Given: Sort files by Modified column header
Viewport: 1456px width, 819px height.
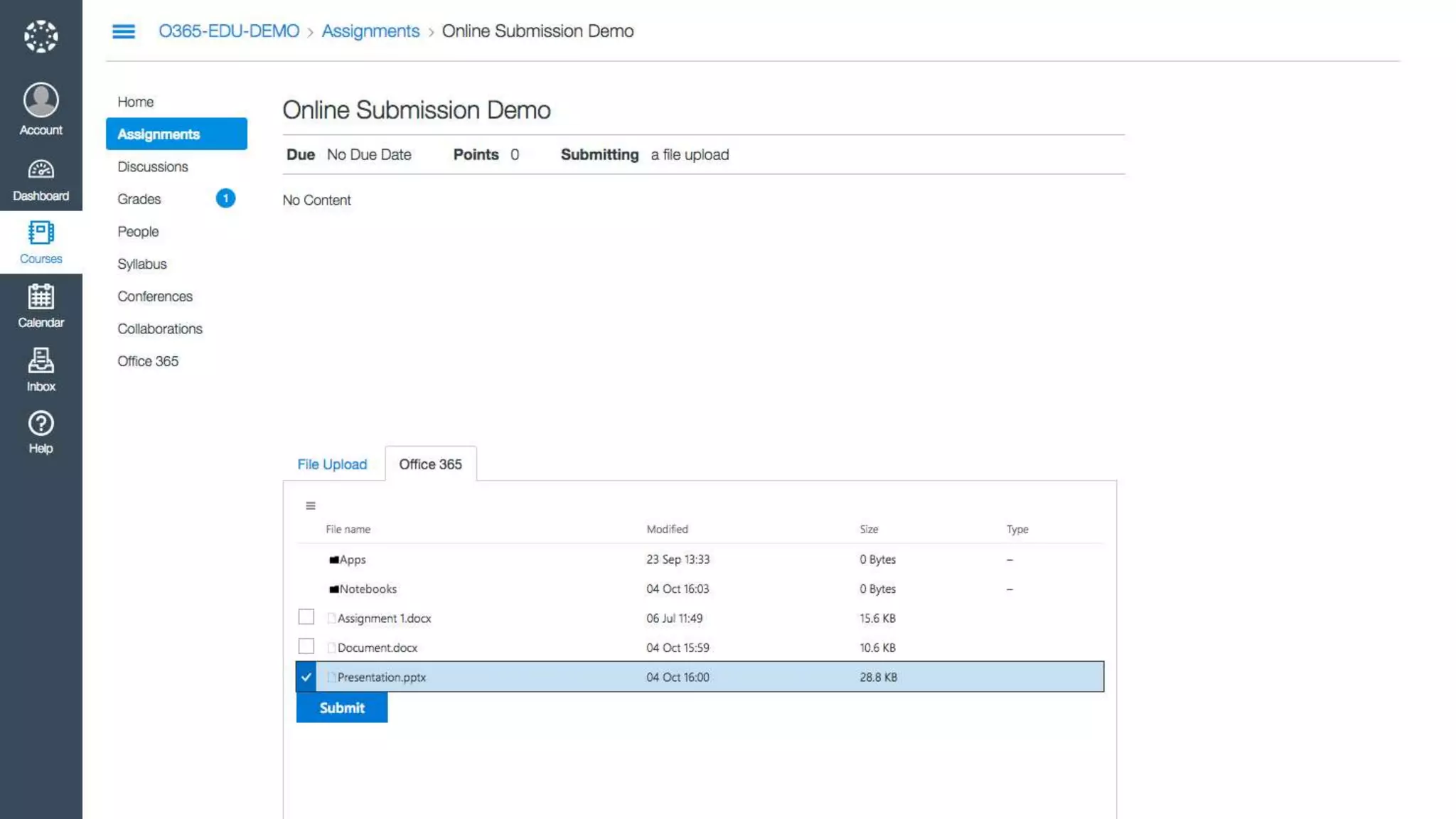Looking at the screenshot, I should (x=667, y=530).
